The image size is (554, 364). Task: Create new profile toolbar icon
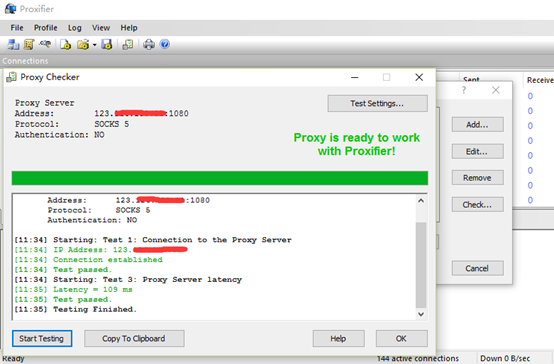click(65, 45)
